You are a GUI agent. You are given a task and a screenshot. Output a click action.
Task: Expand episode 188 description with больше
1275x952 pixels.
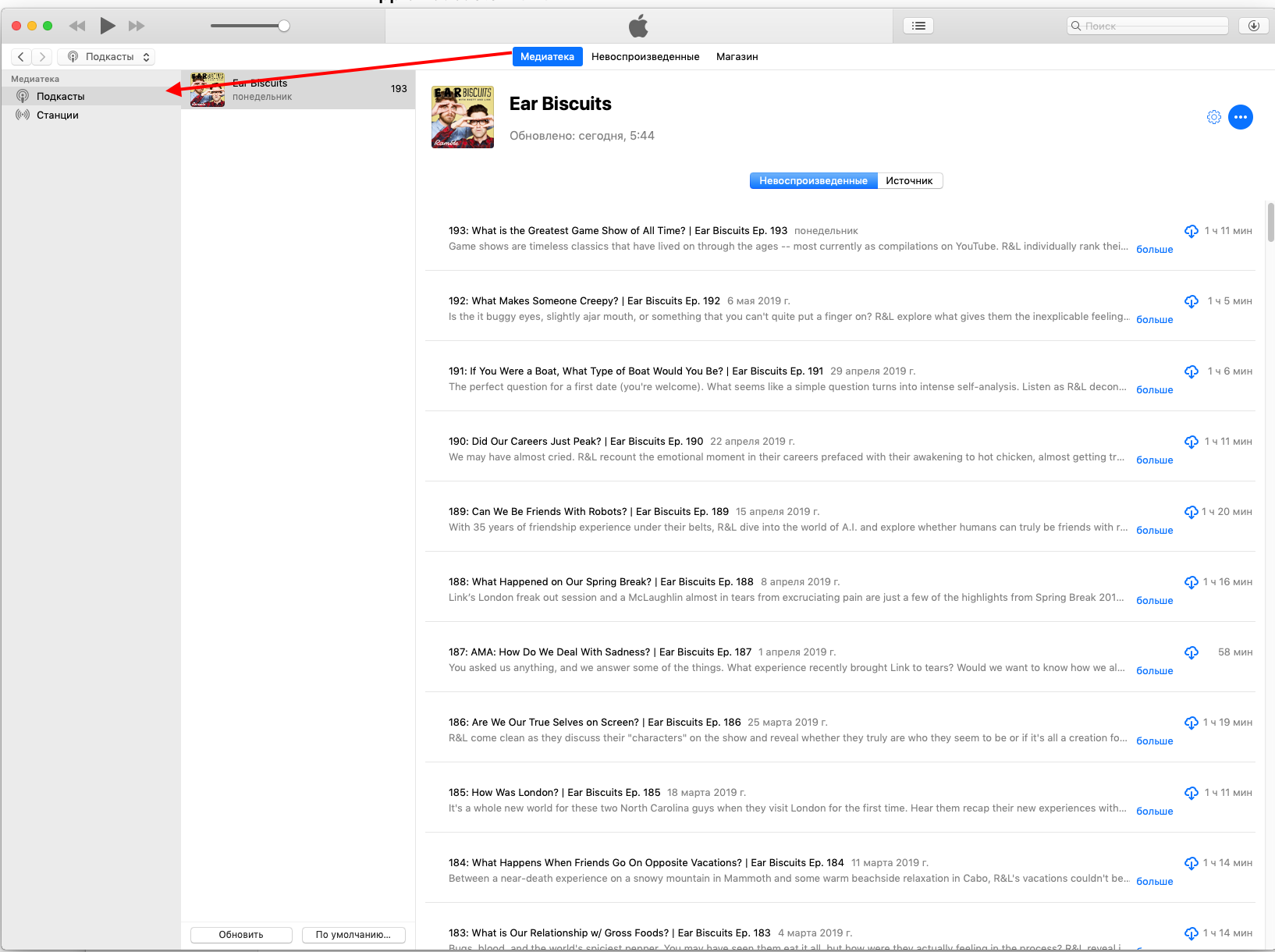pos(1155,601)
